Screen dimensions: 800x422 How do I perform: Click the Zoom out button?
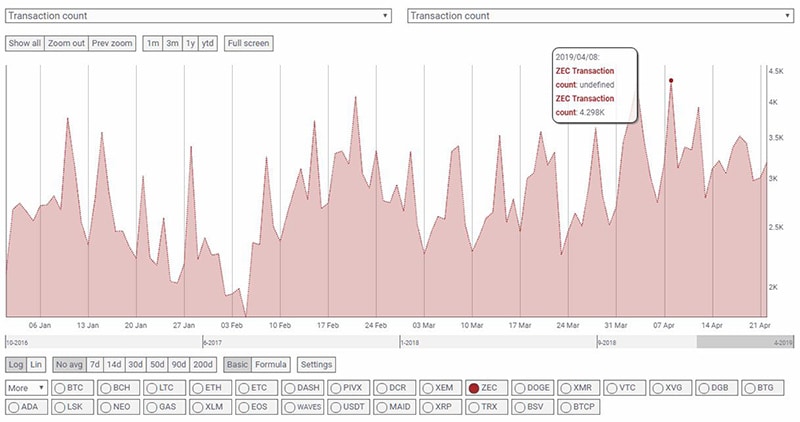click(66, 43)
